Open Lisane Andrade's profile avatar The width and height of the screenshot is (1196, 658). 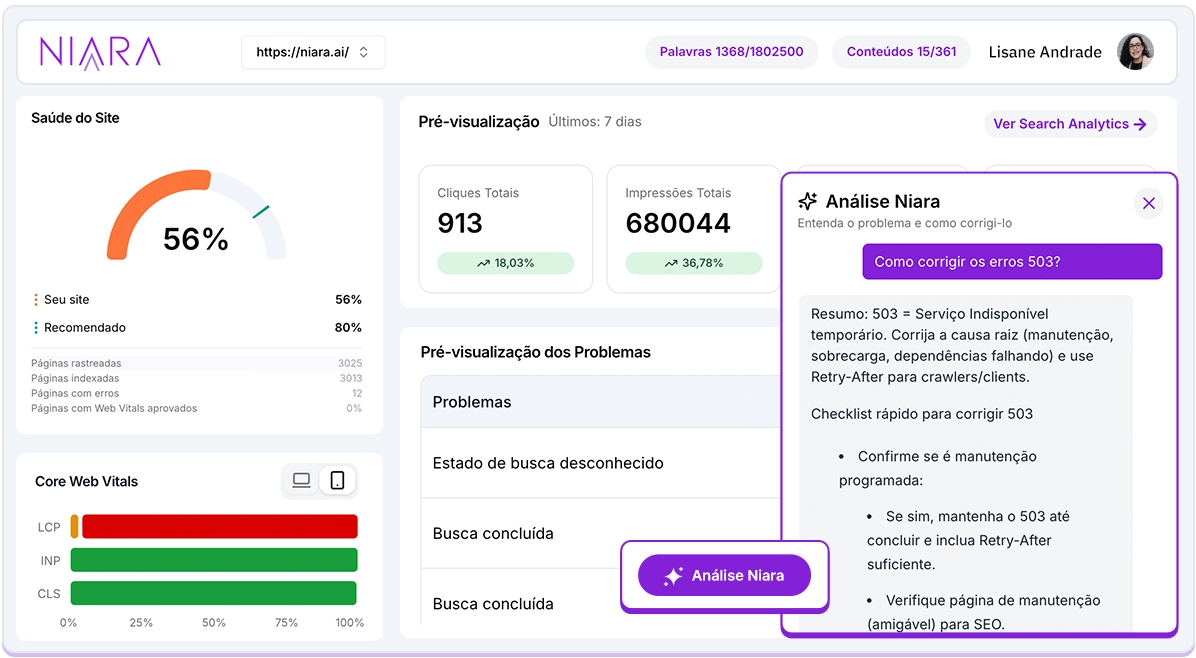1135,52
